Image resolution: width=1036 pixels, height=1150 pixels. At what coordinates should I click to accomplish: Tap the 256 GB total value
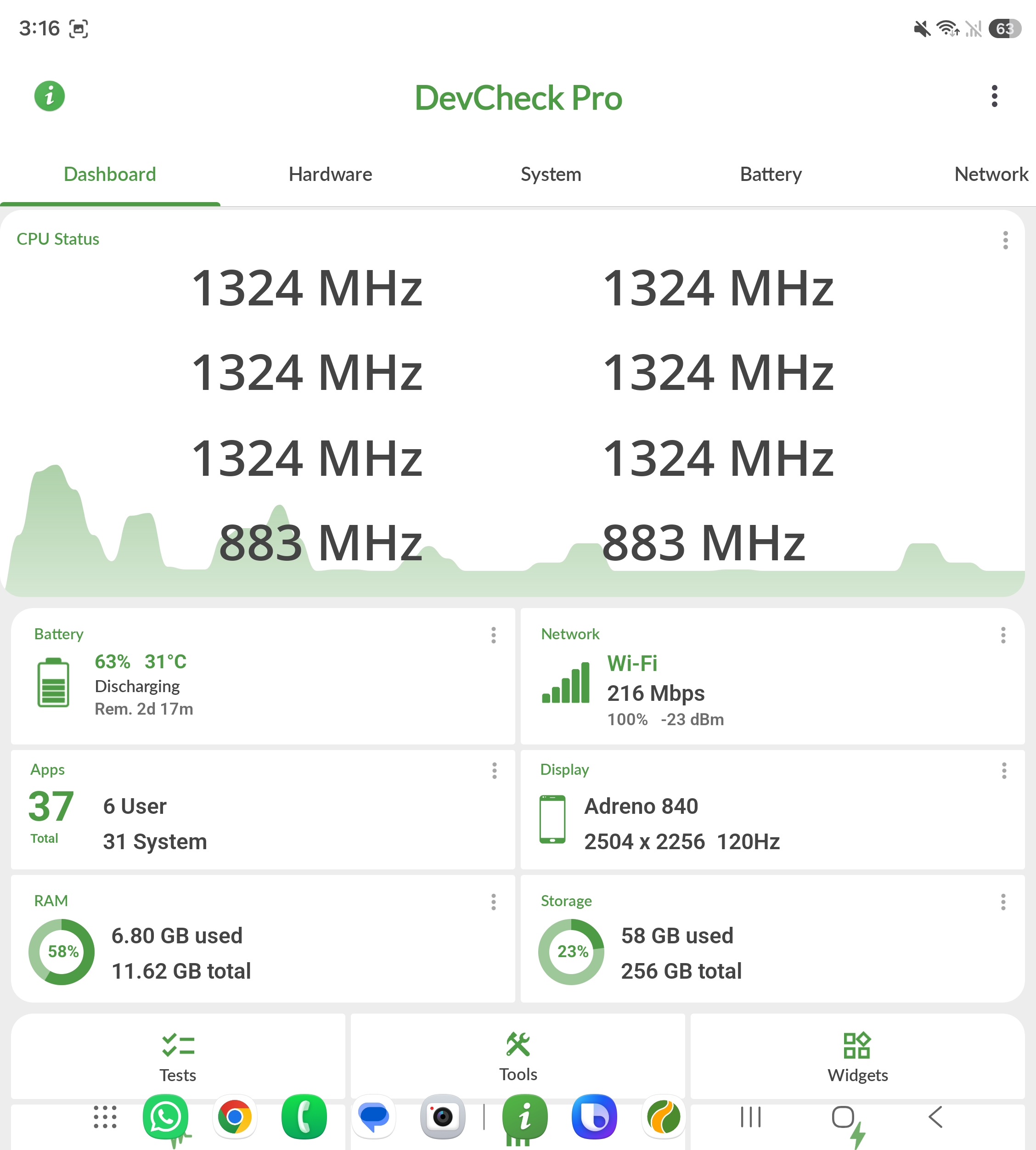tap(681, 971)
